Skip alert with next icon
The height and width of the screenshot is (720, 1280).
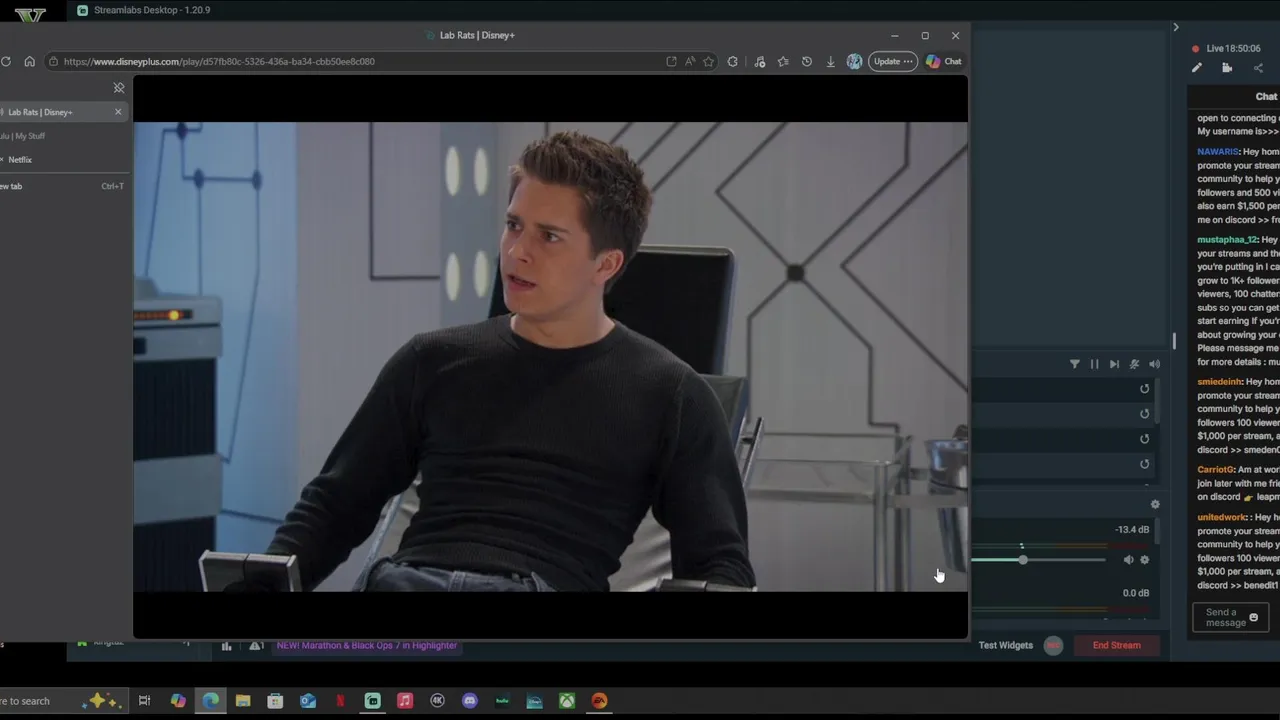click(x=1114, y=364)
